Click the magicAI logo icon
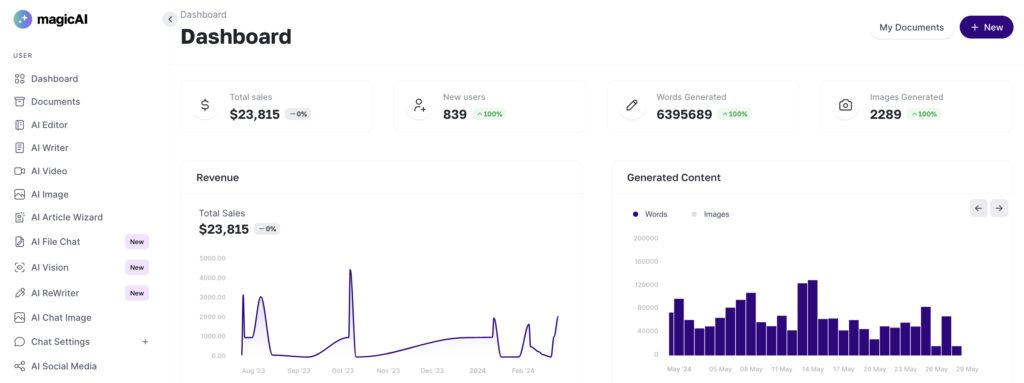The width and height of the screenshot is (1024, 383). [x=22, y=20]
